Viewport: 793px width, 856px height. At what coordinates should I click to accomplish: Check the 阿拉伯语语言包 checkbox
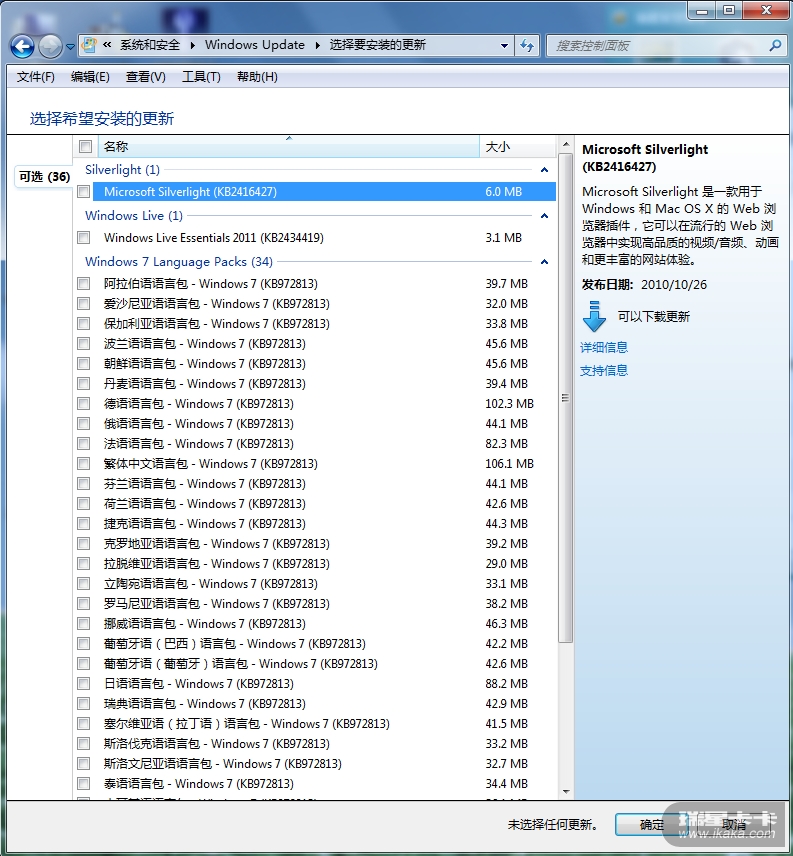[x=84, y=283]
